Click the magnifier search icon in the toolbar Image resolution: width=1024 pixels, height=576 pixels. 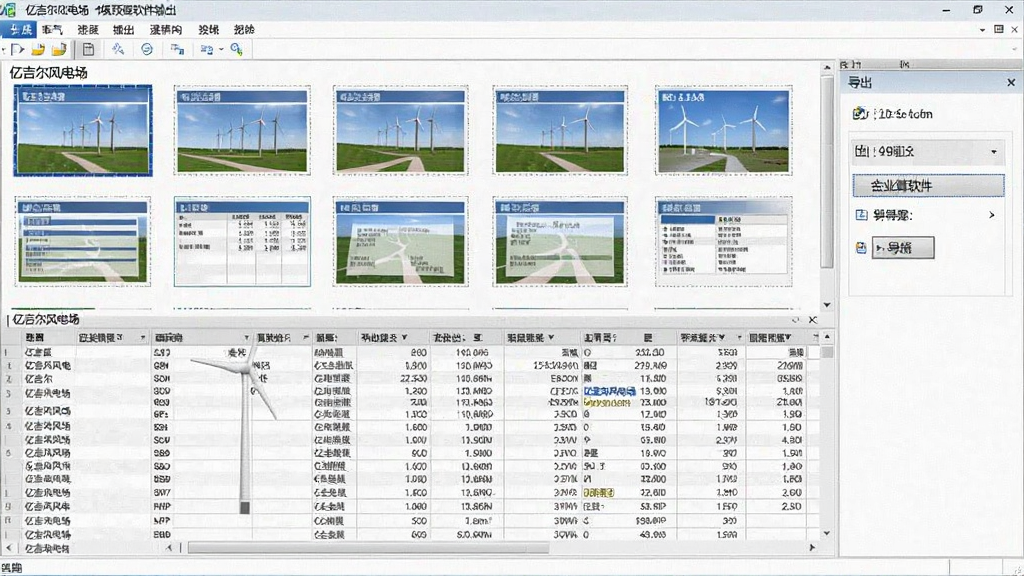(x=236, y=49)
